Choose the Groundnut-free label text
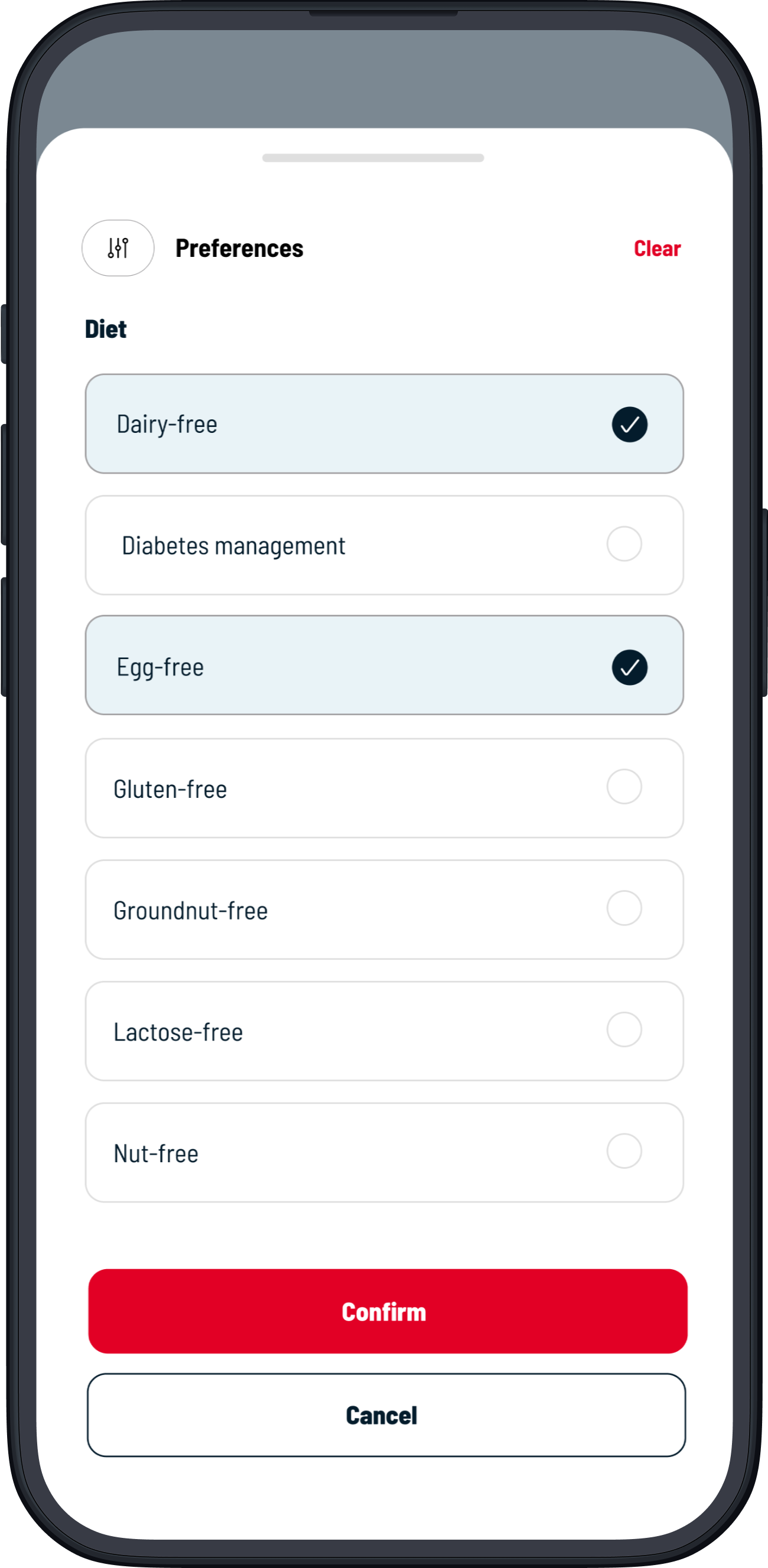The height and width of the screenshot is (1568, 768). pos(191,911)
